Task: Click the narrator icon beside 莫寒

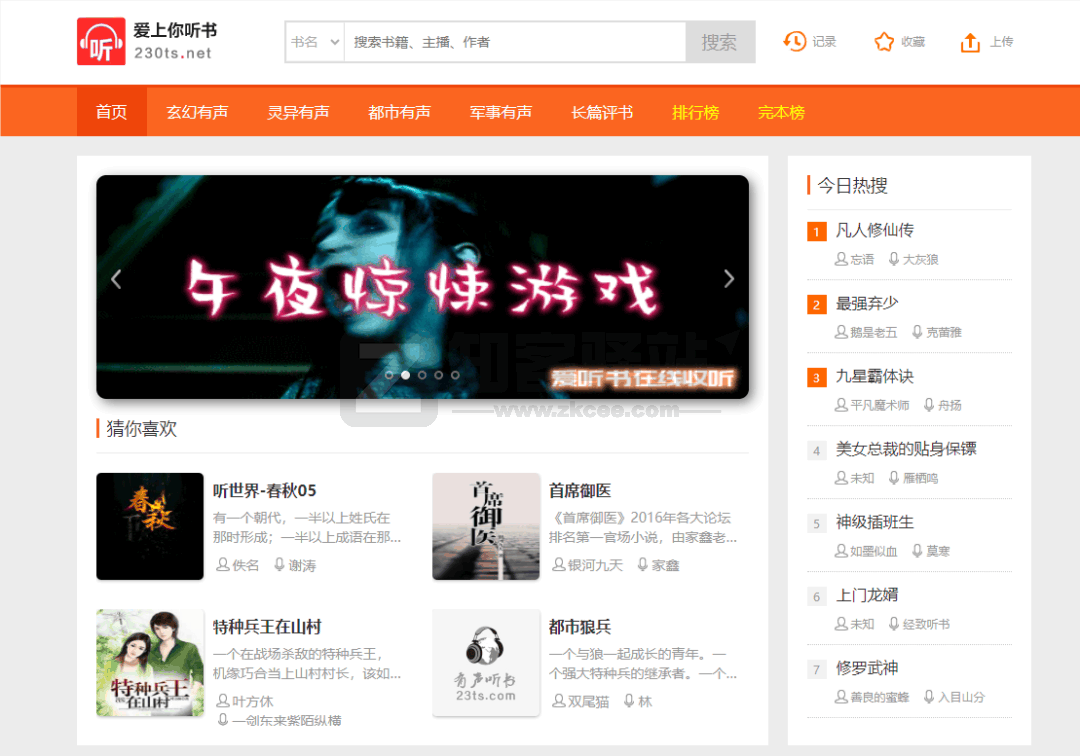Action: (x=916, y=550)
